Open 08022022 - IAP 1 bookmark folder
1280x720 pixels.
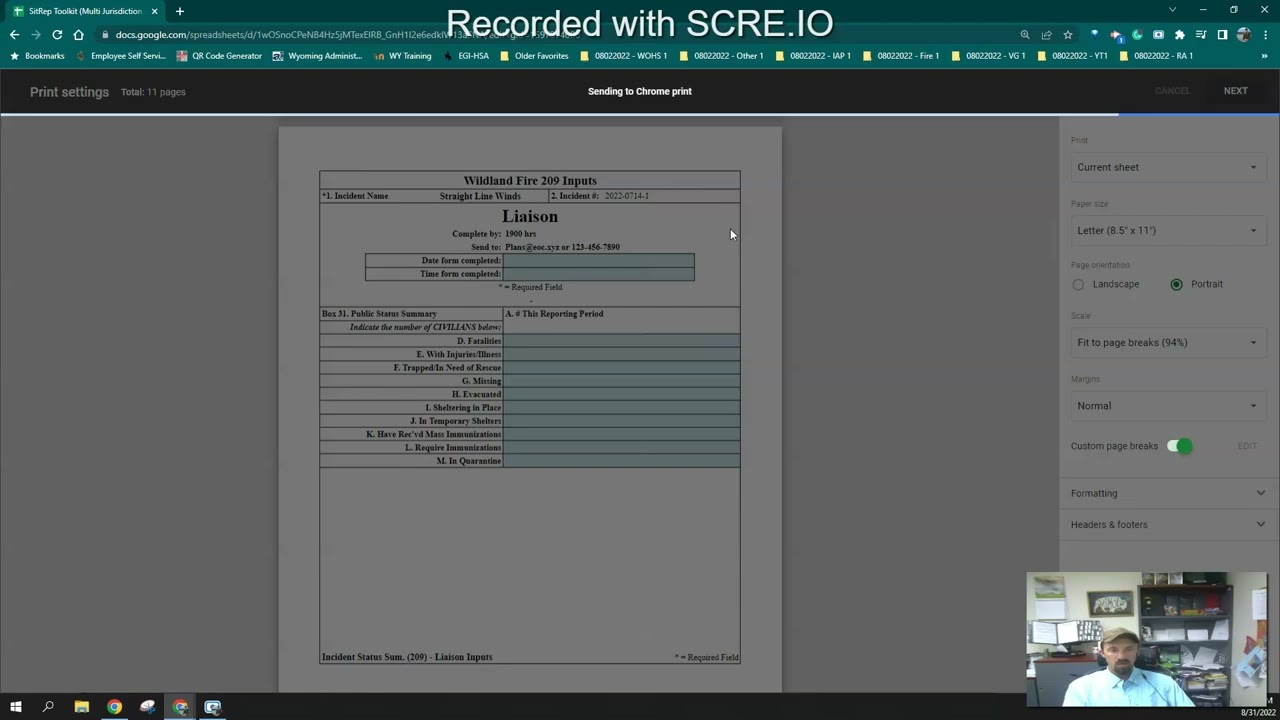pyautogui.click(x=812, y=56)
